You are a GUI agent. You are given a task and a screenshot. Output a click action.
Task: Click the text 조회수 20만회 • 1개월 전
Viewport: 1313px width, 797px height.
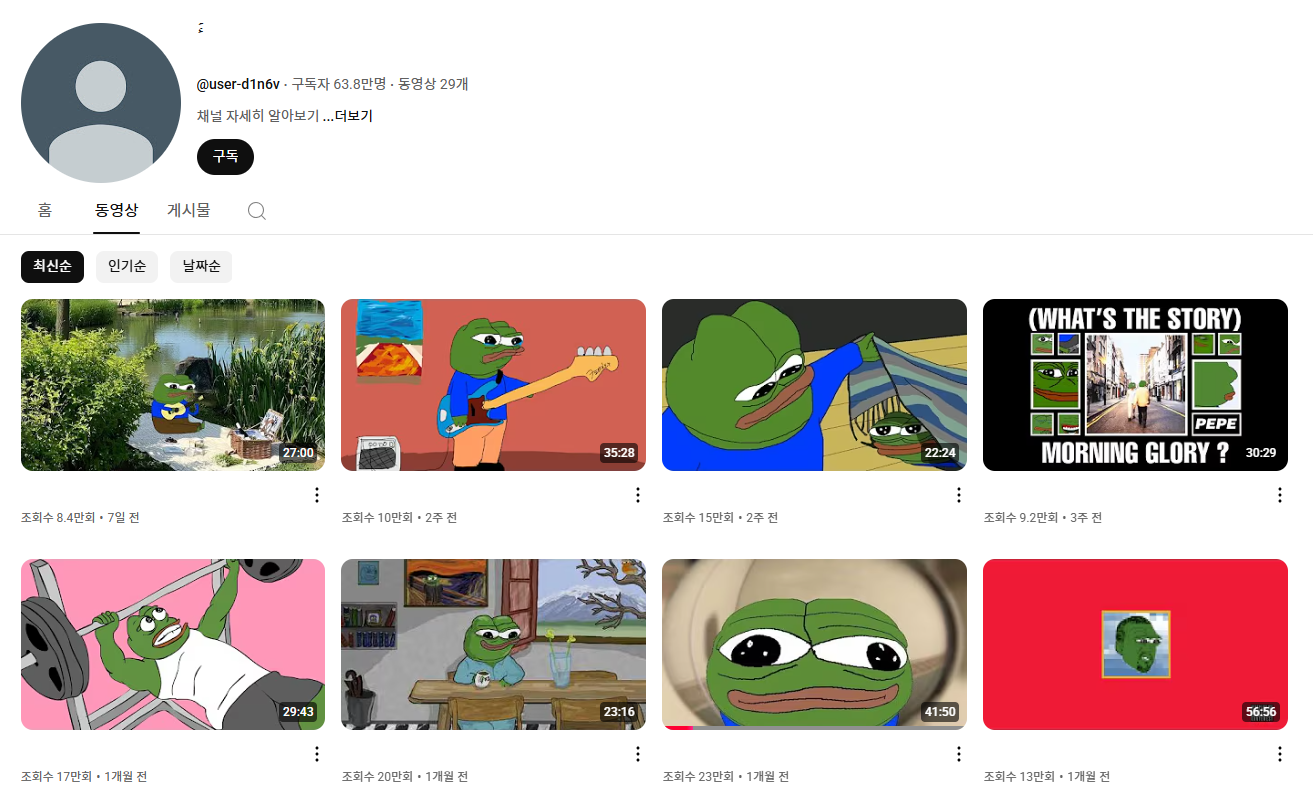coord(405,777)
